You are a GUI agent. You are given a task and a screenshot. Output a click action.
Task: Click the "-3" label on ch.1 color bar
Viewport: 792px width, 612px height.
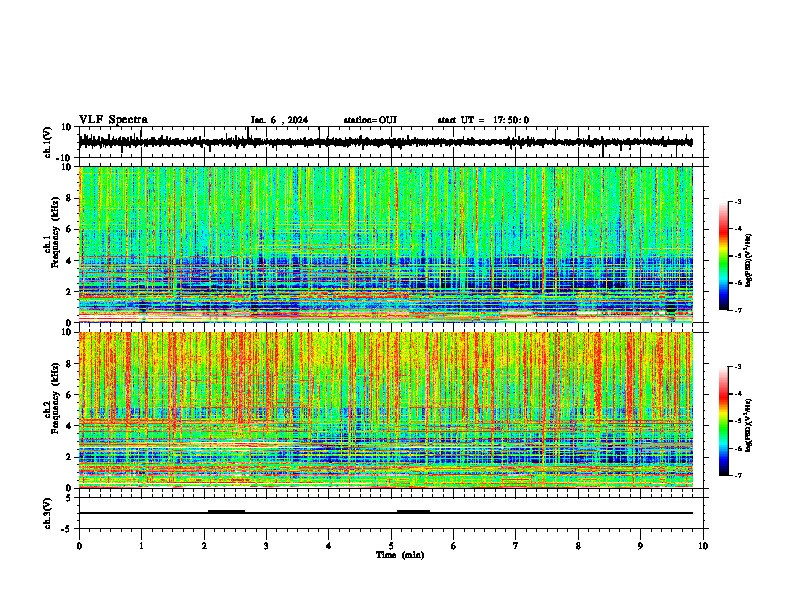[737, 201]
